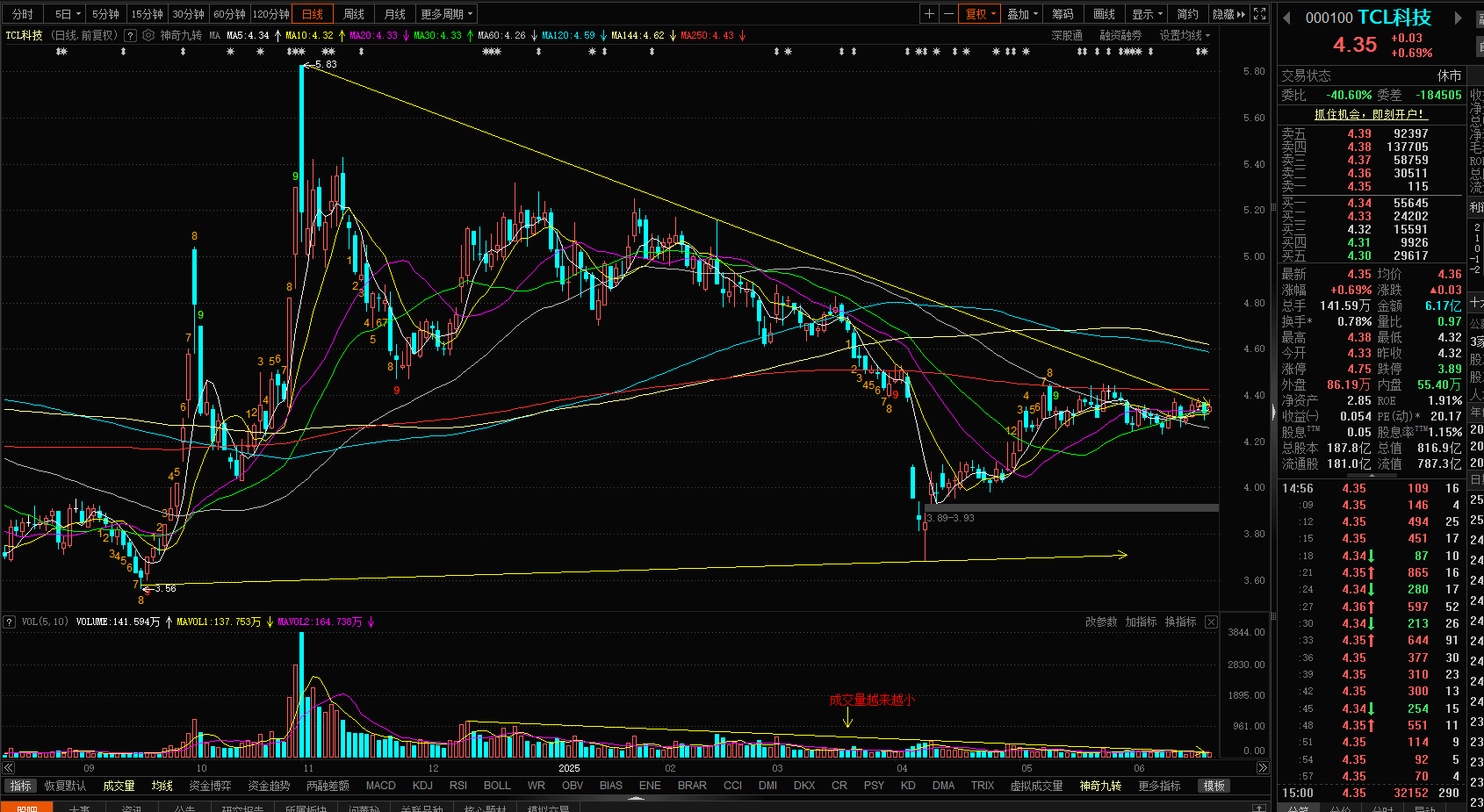The height and width of the screenshot is (812, 1484).
Task: Select the 成交量 indicator
Action: (119, 786)
